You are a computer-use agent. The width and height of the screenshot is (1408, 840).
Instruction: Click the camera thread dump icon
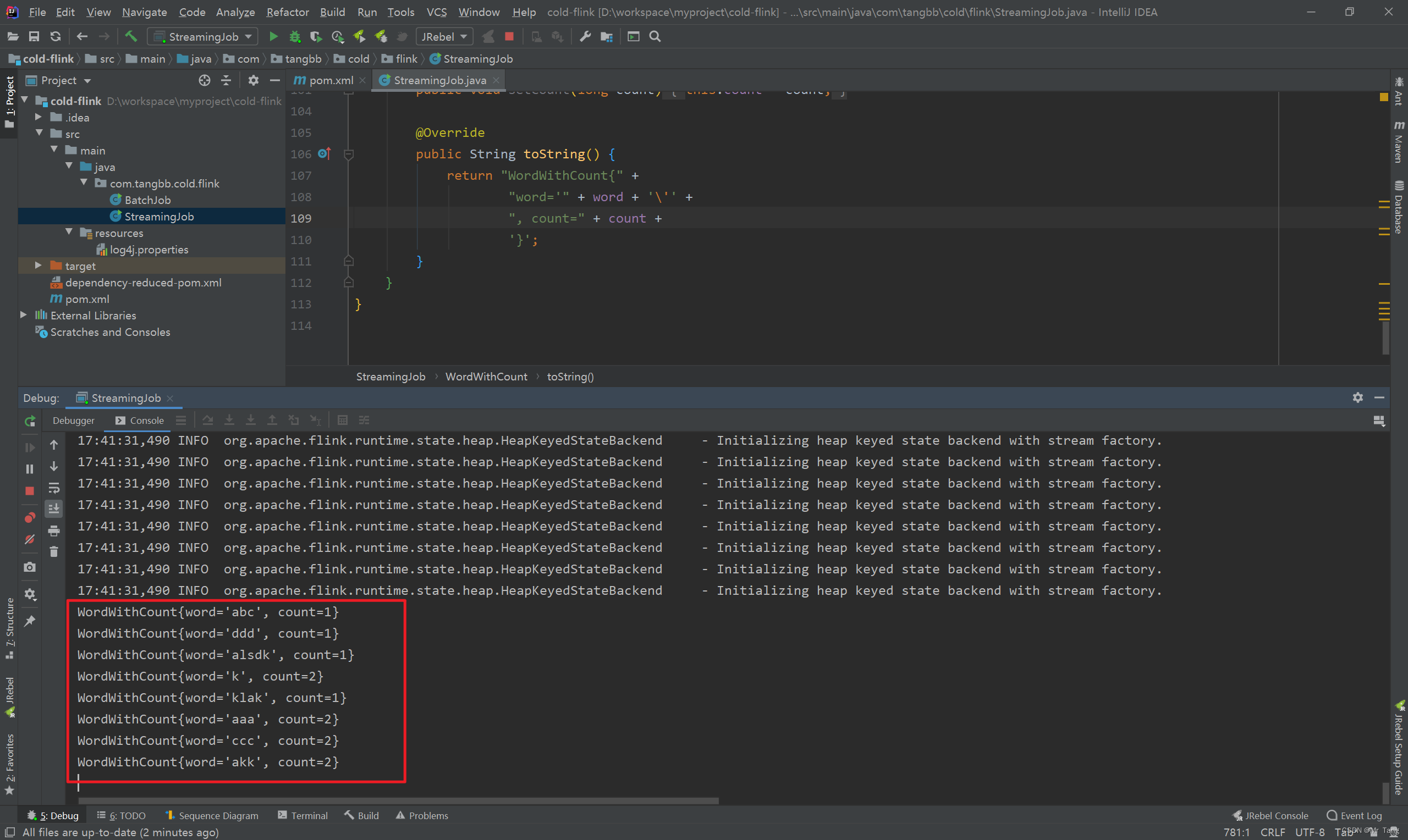tap(30, 567)
